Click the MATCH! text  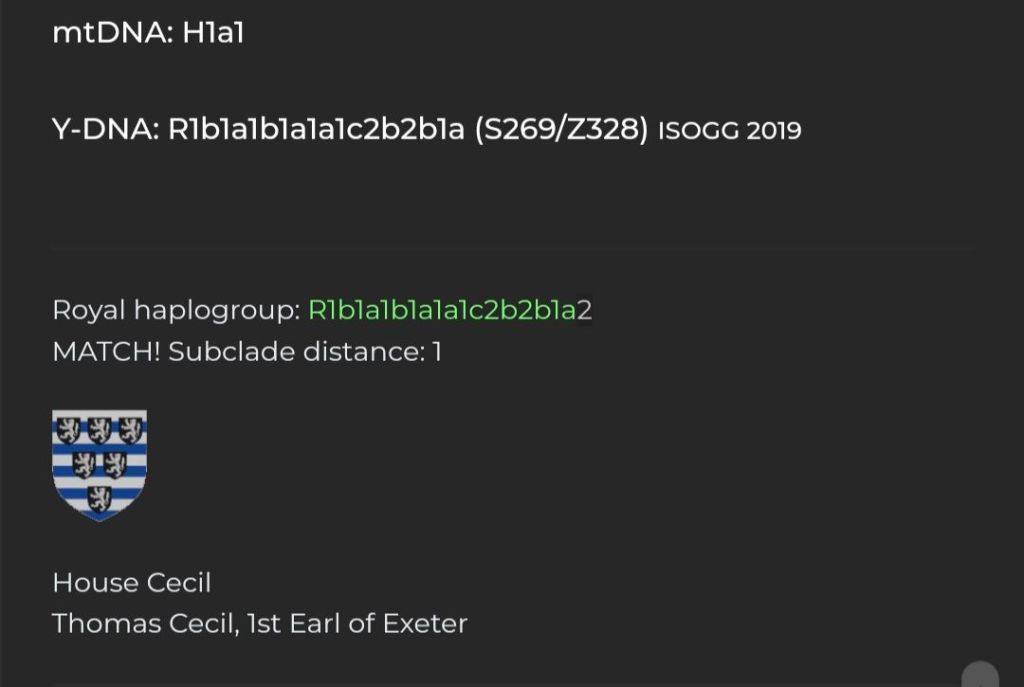tap(106, 353)
